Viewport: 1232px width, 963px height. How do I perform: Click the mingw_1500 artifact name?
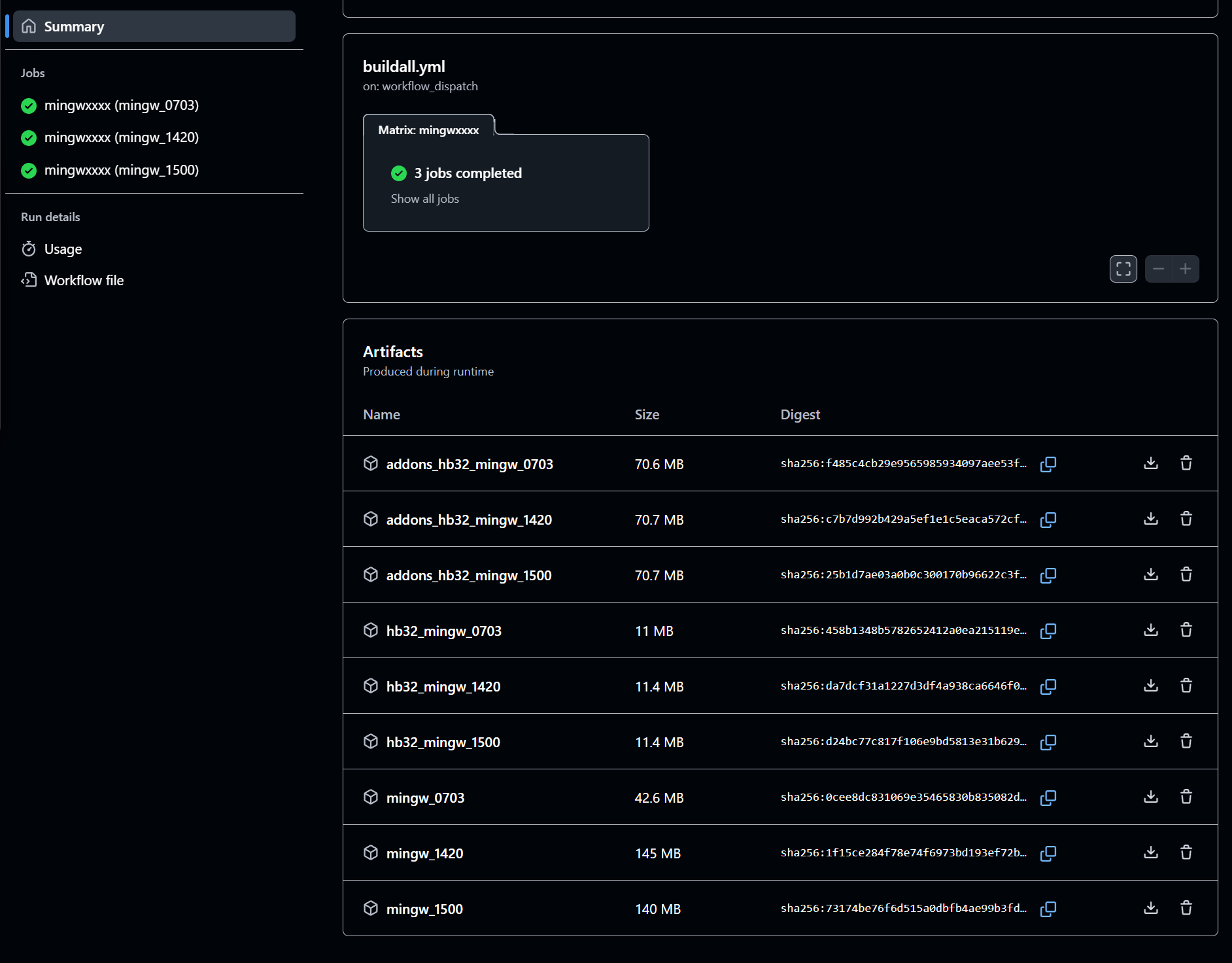[424, 909]
